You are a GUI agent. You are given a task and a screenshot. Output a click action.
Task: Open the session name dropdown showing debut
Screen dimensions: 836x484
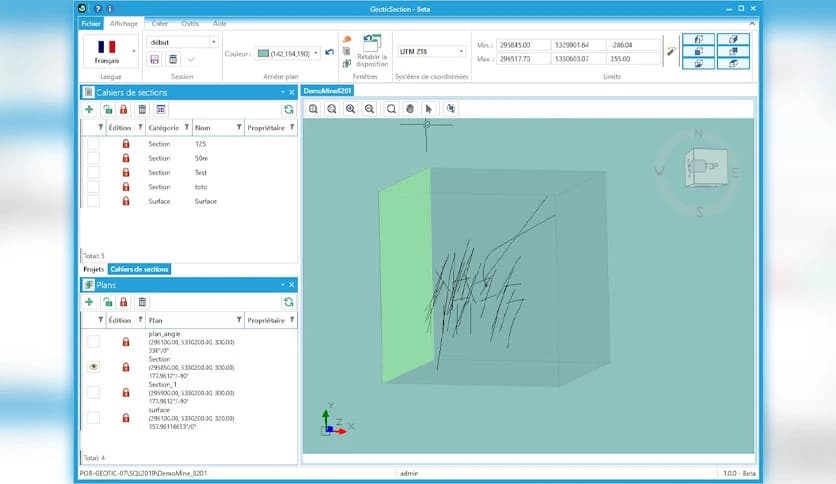click(x=214, y=42)
